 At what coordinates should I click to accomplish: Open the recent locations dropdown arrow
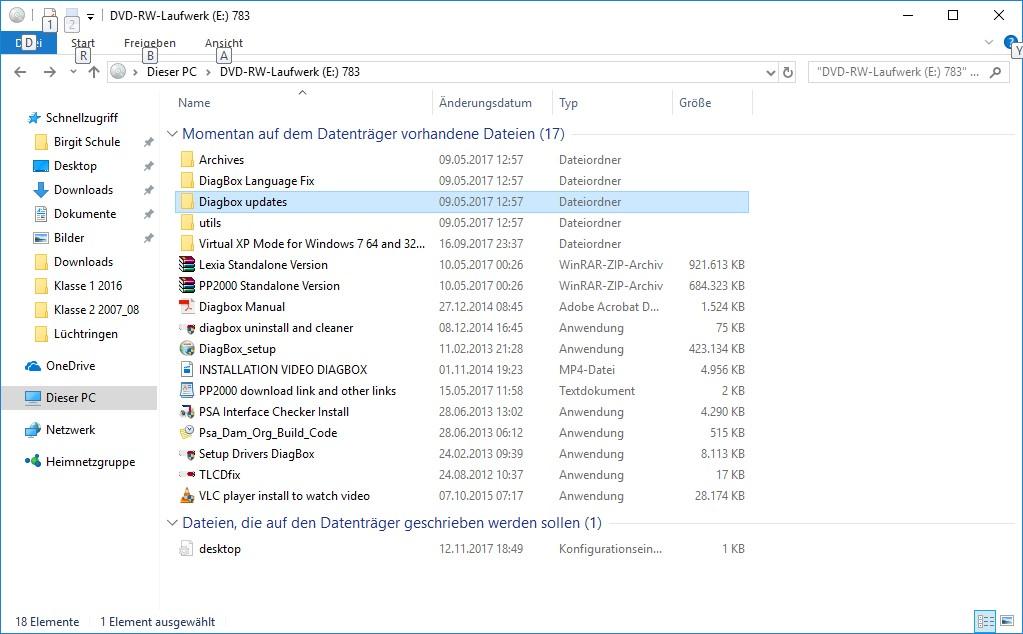(73, 72)
